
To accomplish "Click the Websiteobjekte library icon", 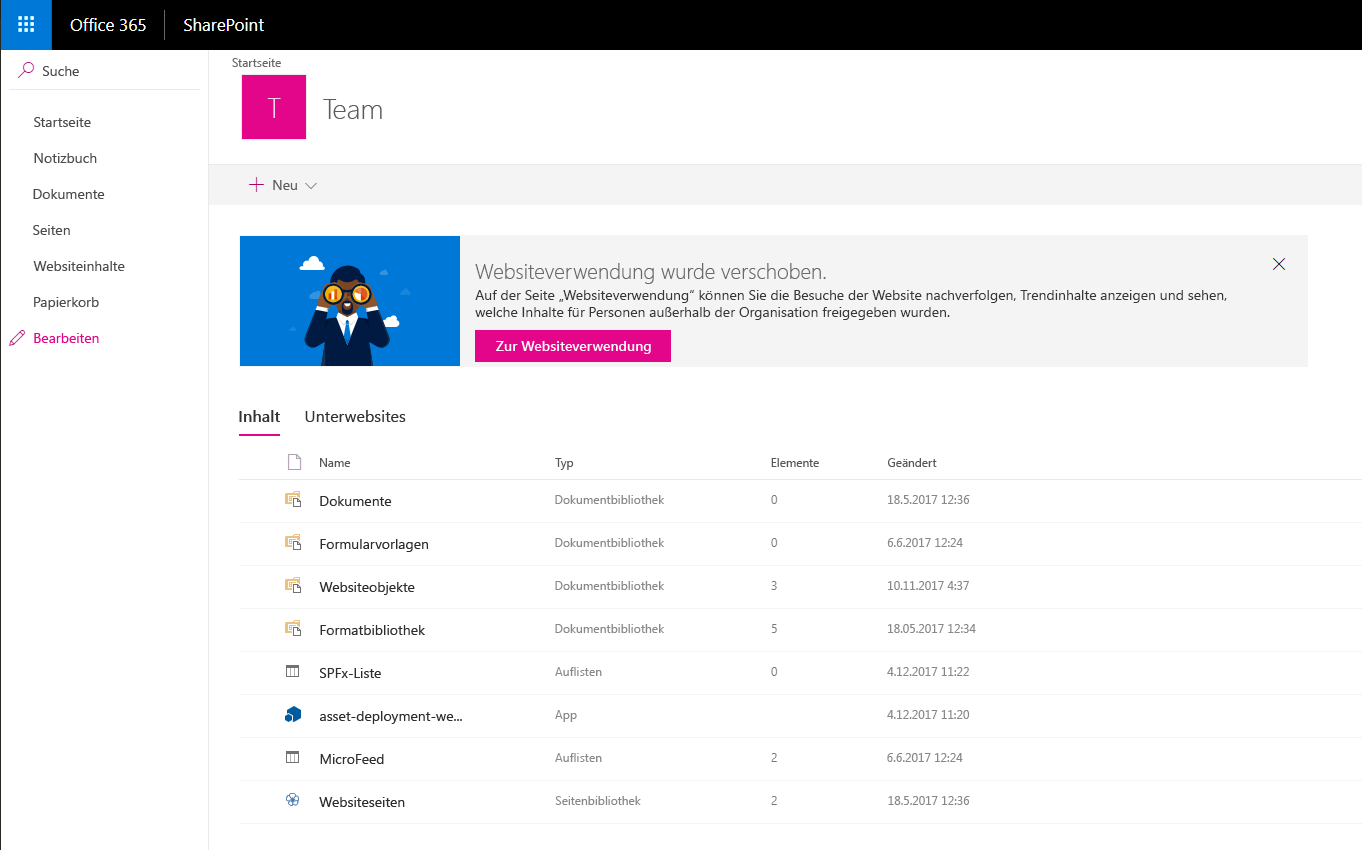I will click(293, 586).
